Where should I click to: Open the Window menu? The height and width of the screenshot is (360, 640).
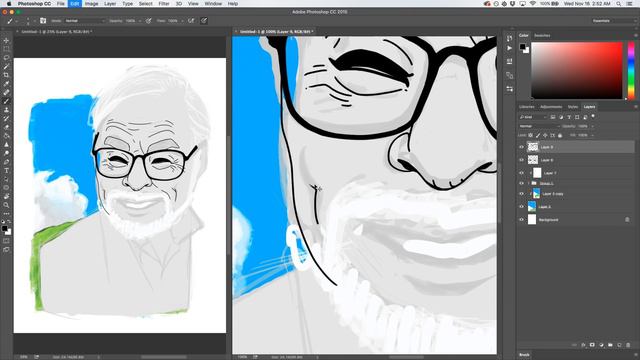(x=213, y=4)
